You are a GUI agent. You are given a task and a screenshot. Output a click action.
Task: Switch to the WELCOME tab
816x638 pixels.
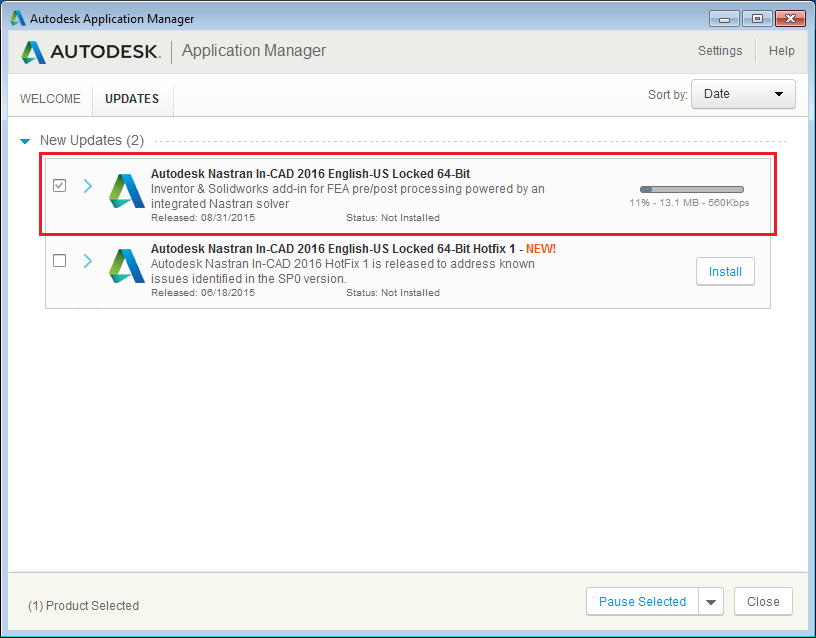pyautogui.click(x=50, y=99)
